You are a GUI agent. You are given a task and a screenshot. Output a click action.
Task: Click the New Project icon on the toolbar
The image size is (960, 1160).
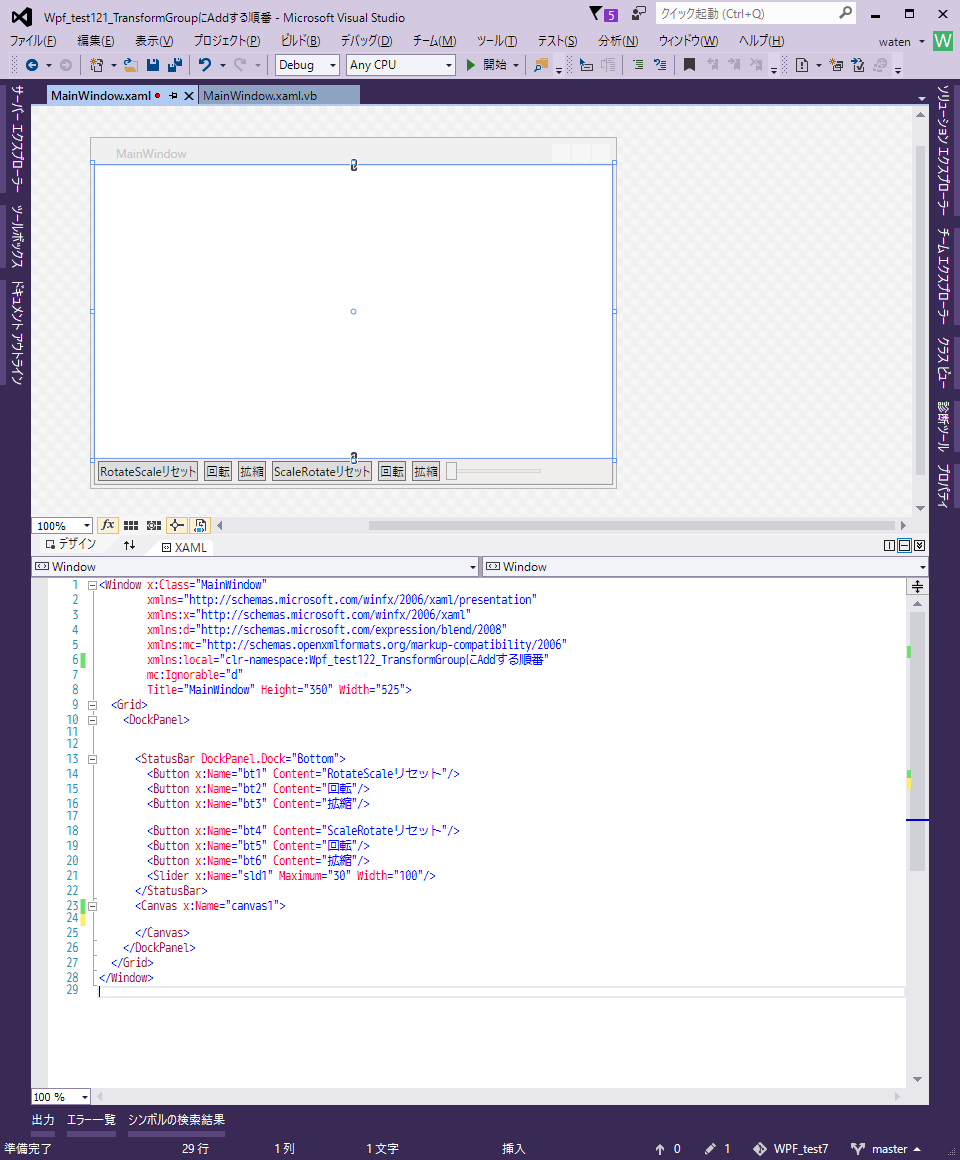click(96, 67)
